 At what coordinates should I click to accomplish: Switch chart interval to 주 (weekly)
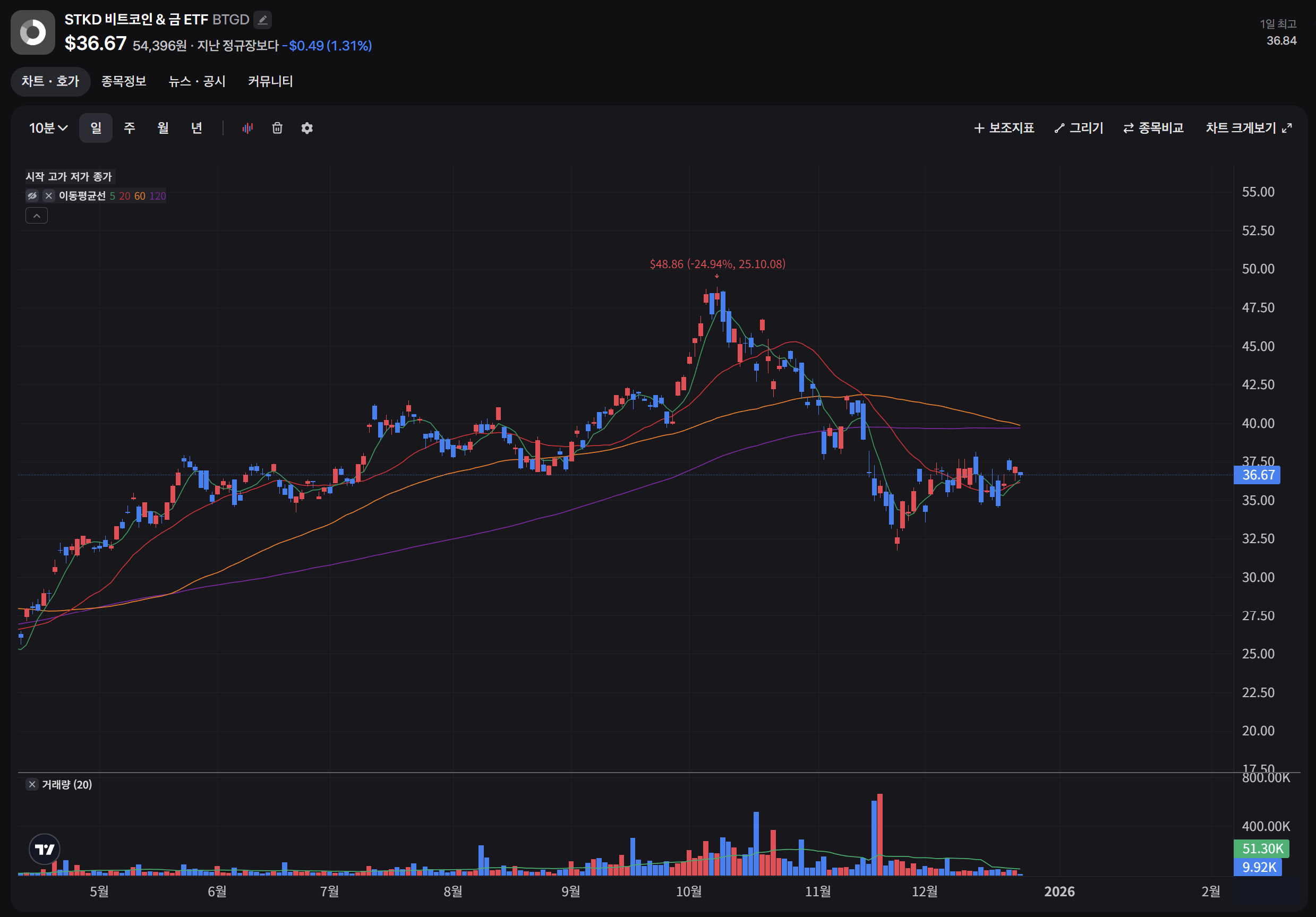tap(130, 128)
